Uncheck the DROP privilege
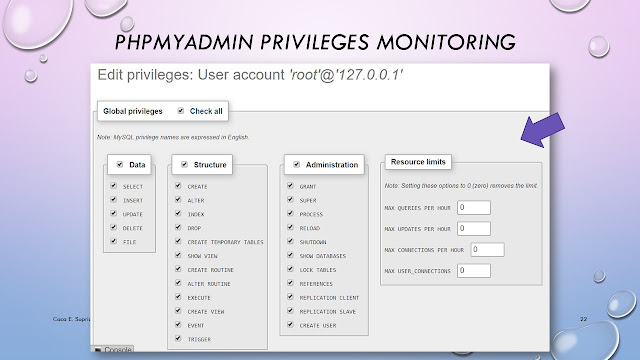This screenshot has height=360, width=640. [178, 227]
